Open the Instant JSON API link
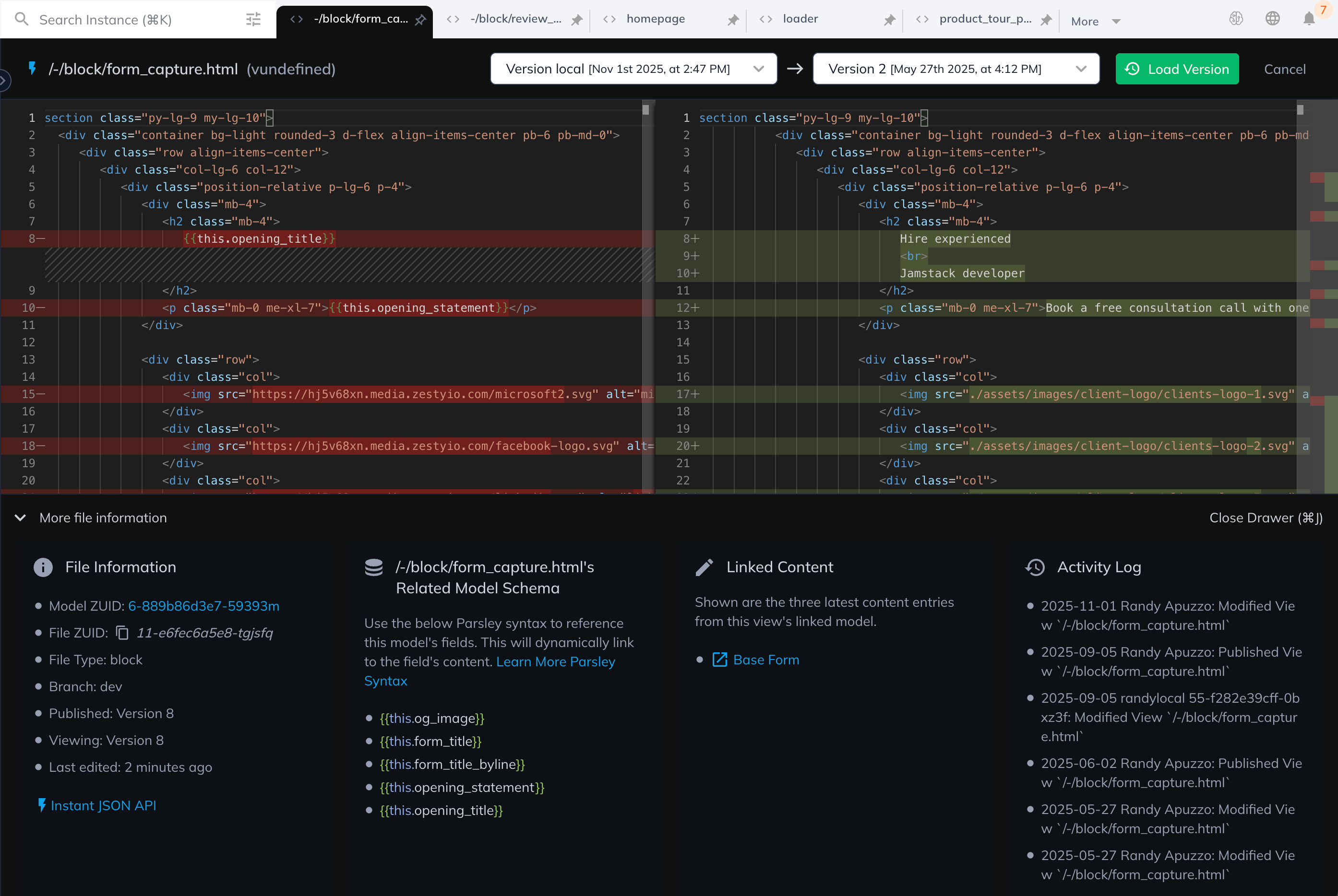 (103, 805)
